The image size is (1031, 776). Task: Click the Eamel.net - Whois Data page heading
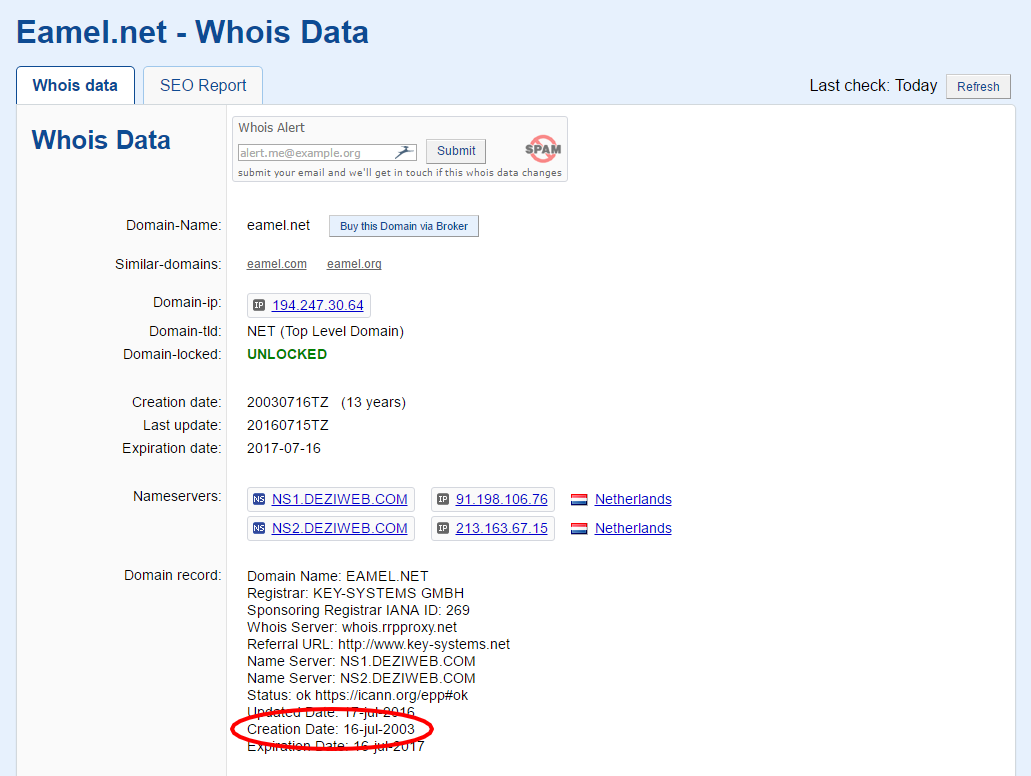[192, 32]
